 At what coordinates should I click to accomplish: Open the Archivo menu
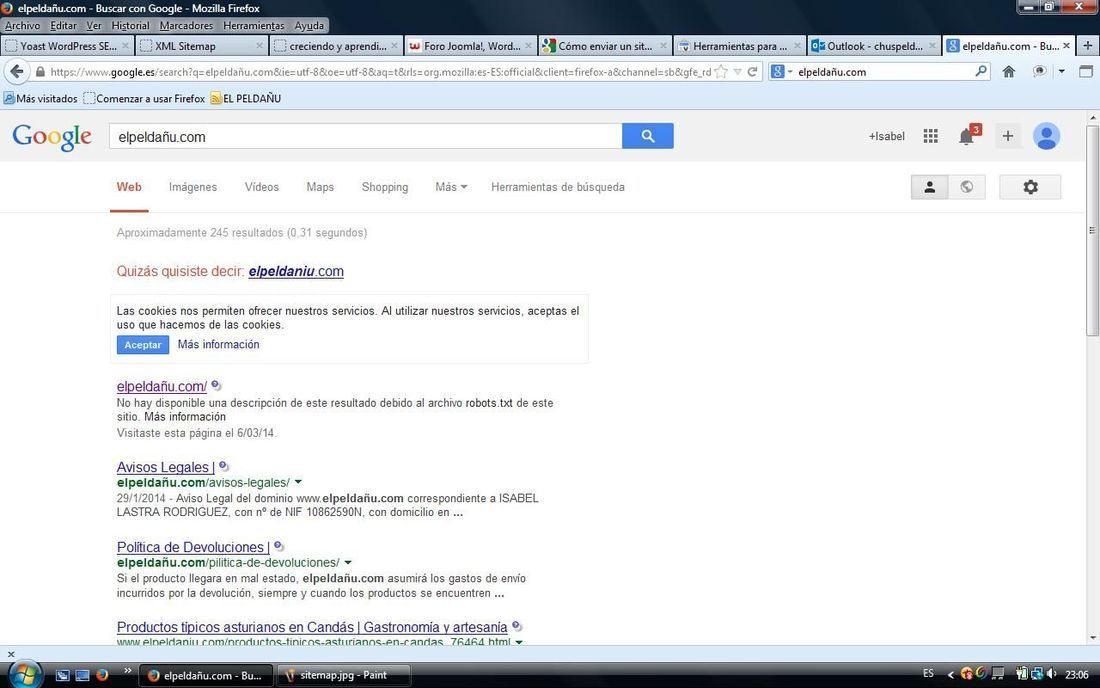pyautogui.click(x=22, y=25)
